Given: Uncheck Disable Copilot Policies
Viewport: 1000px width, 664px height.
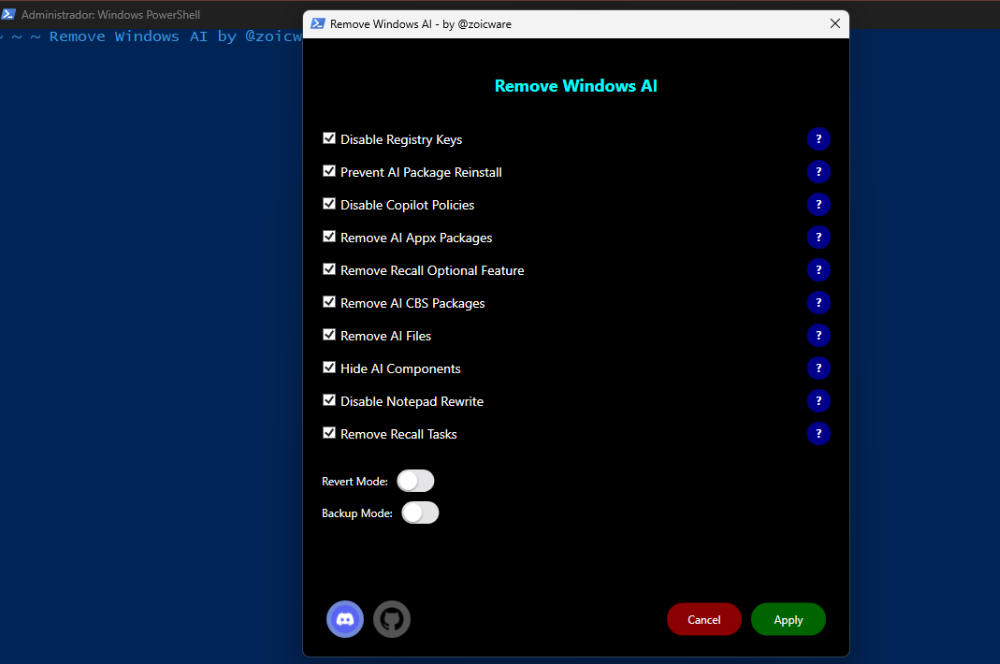Looking at the screenshot, I should tap(329, 204).
